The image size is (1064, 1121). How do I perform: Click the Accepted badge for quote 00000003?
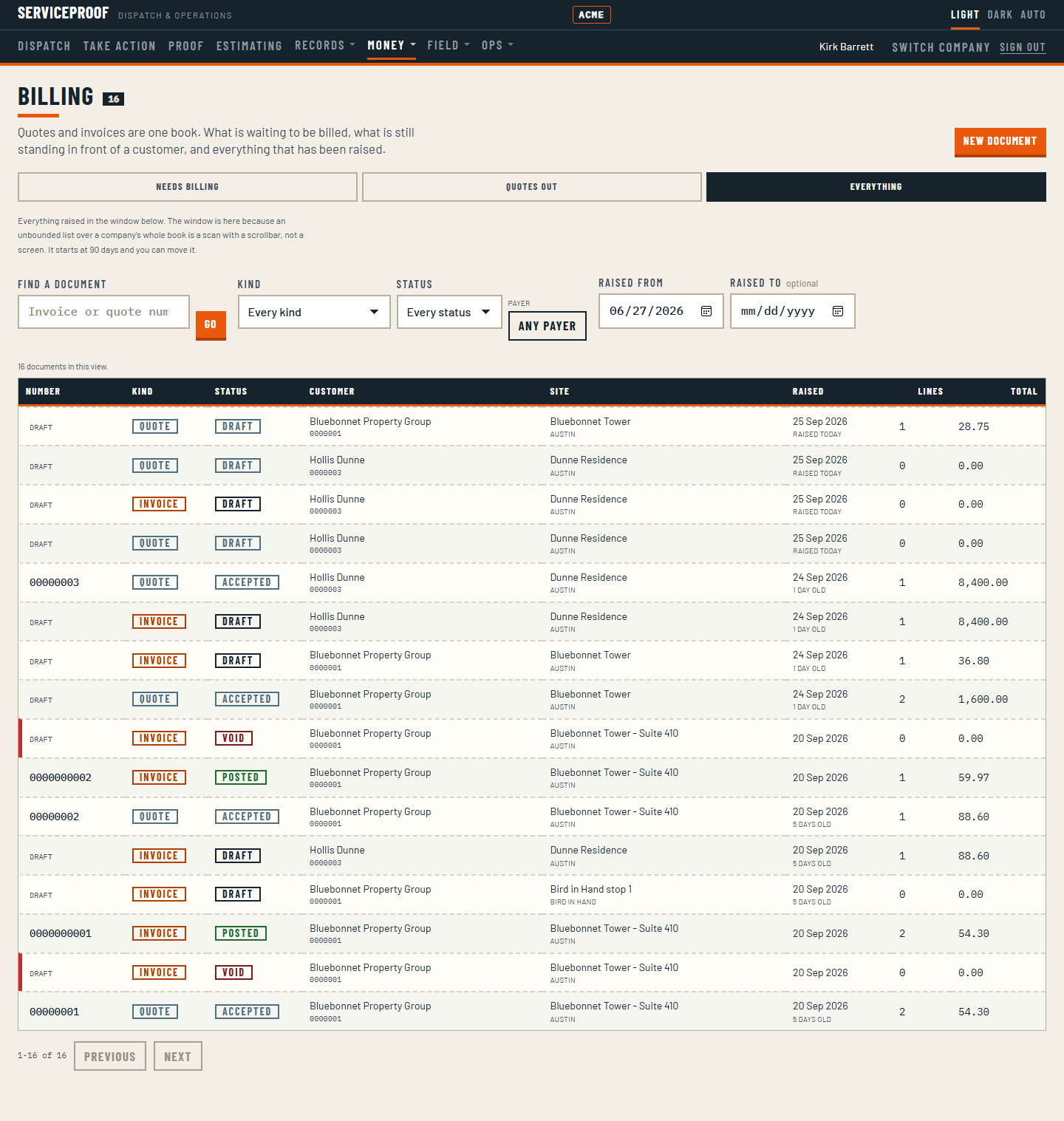pos(247,582)
